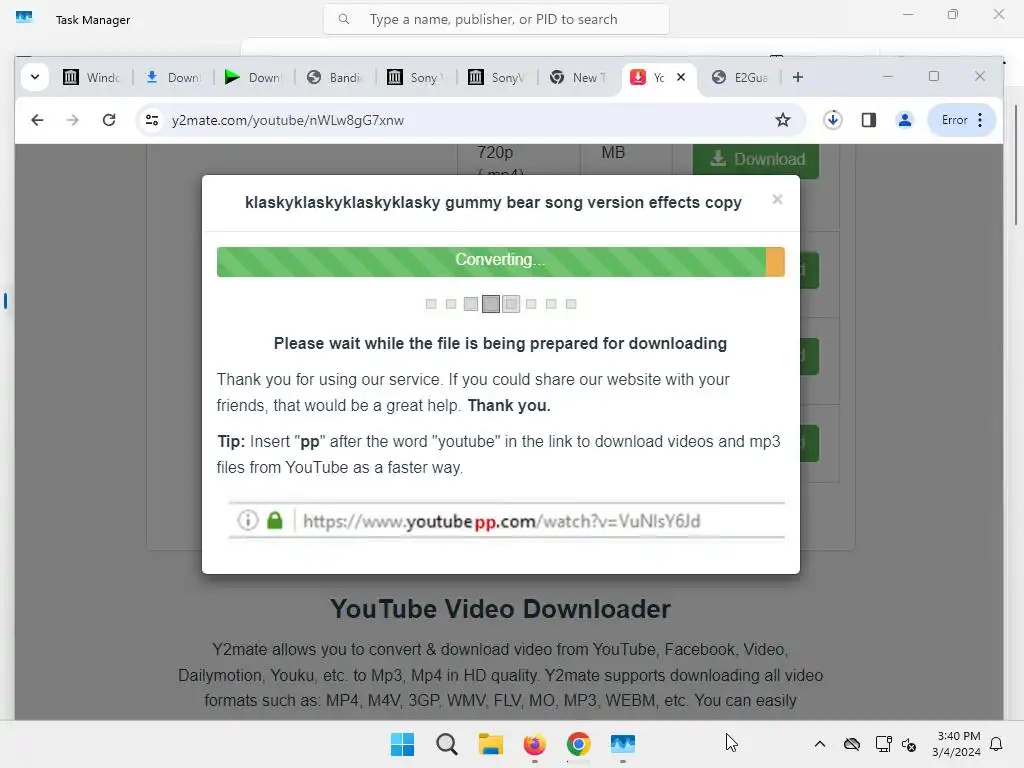This screenshot has width=1024, height=768.
Task: Switch to the SonyV browser tab
Action: click(x=496, y=77)
